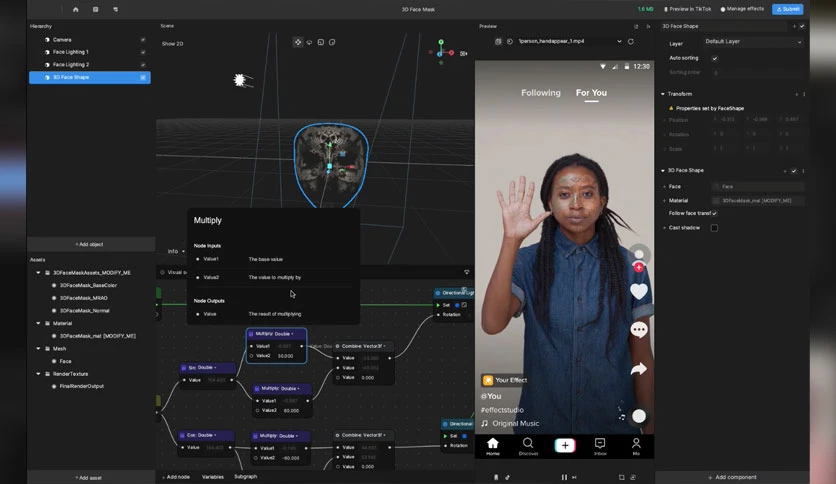The width and height of the screenshot is (836, 484).
Task: Click the light source icon in scene
Action: [x=240, y=80]
